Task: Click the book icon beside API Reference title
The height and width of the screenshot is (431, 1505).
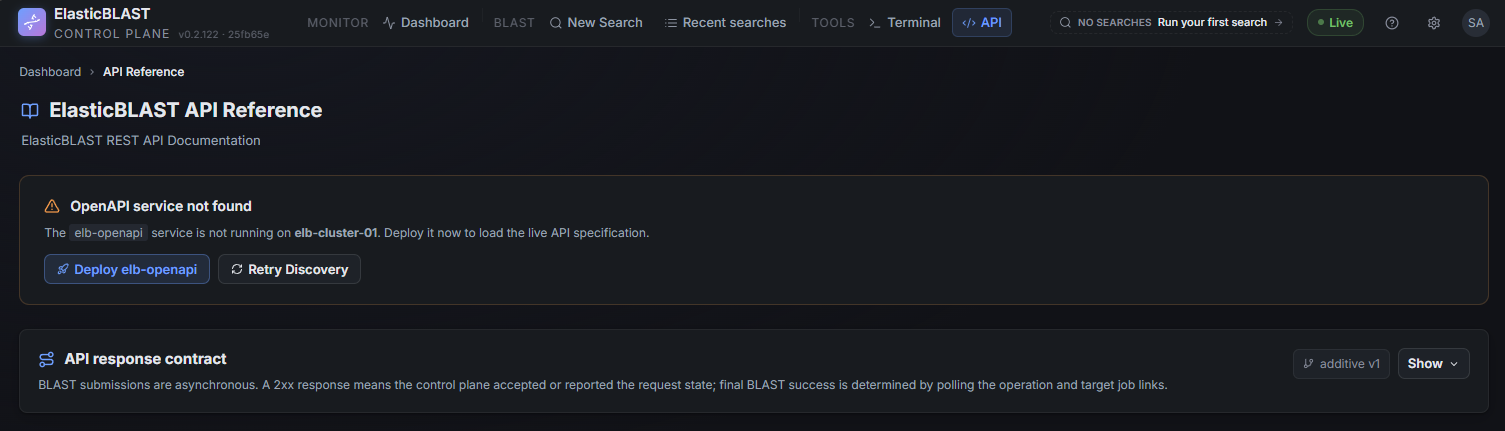Action: (x=30, y=111)
